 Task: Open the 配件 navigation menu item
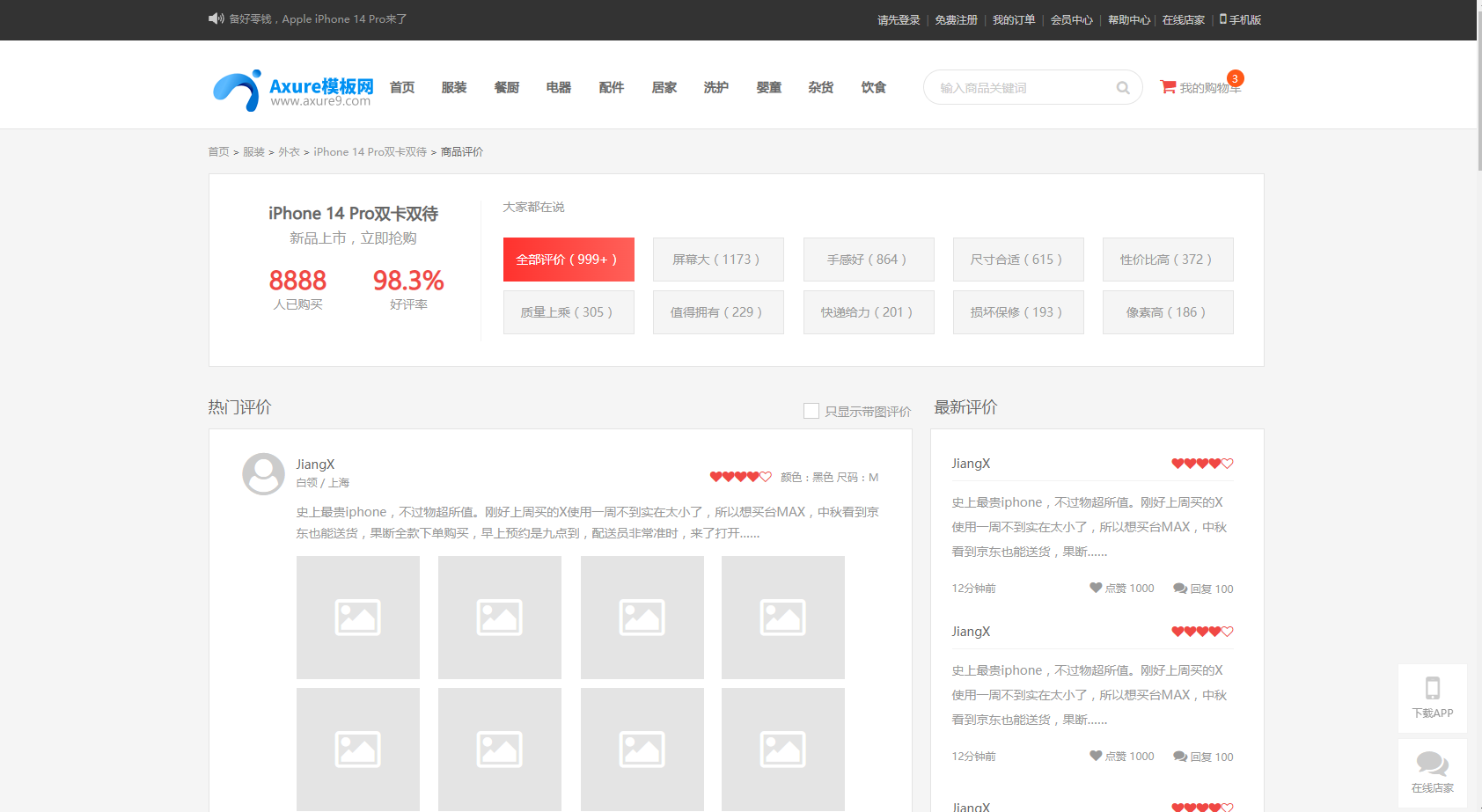click(612, 87)
